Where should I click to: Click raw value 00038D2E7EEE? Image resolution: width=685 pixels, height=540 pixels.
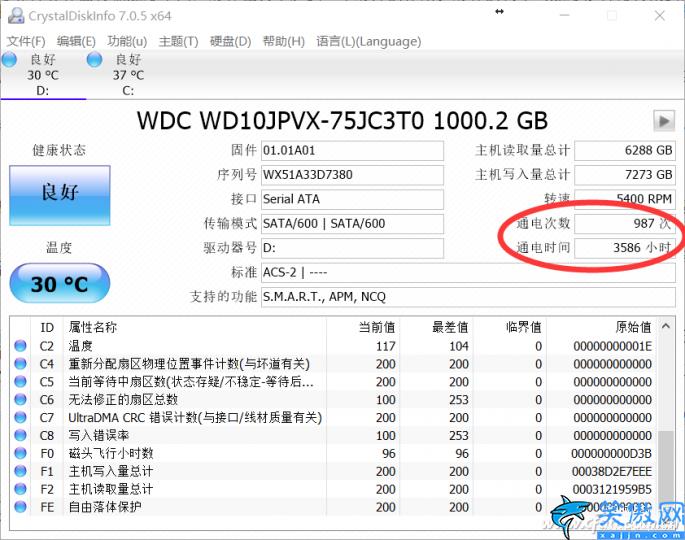coord(612,472)
